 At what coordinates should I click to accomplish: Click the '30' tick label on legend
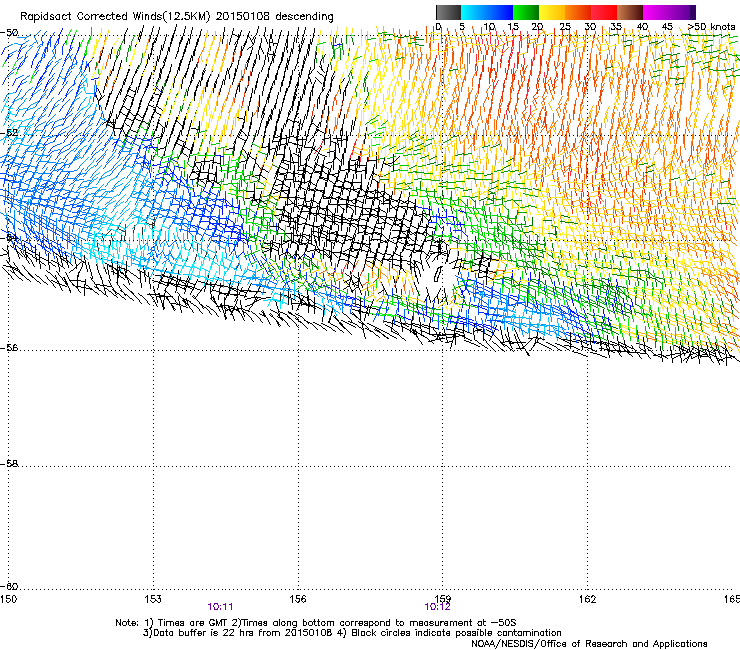590,27
